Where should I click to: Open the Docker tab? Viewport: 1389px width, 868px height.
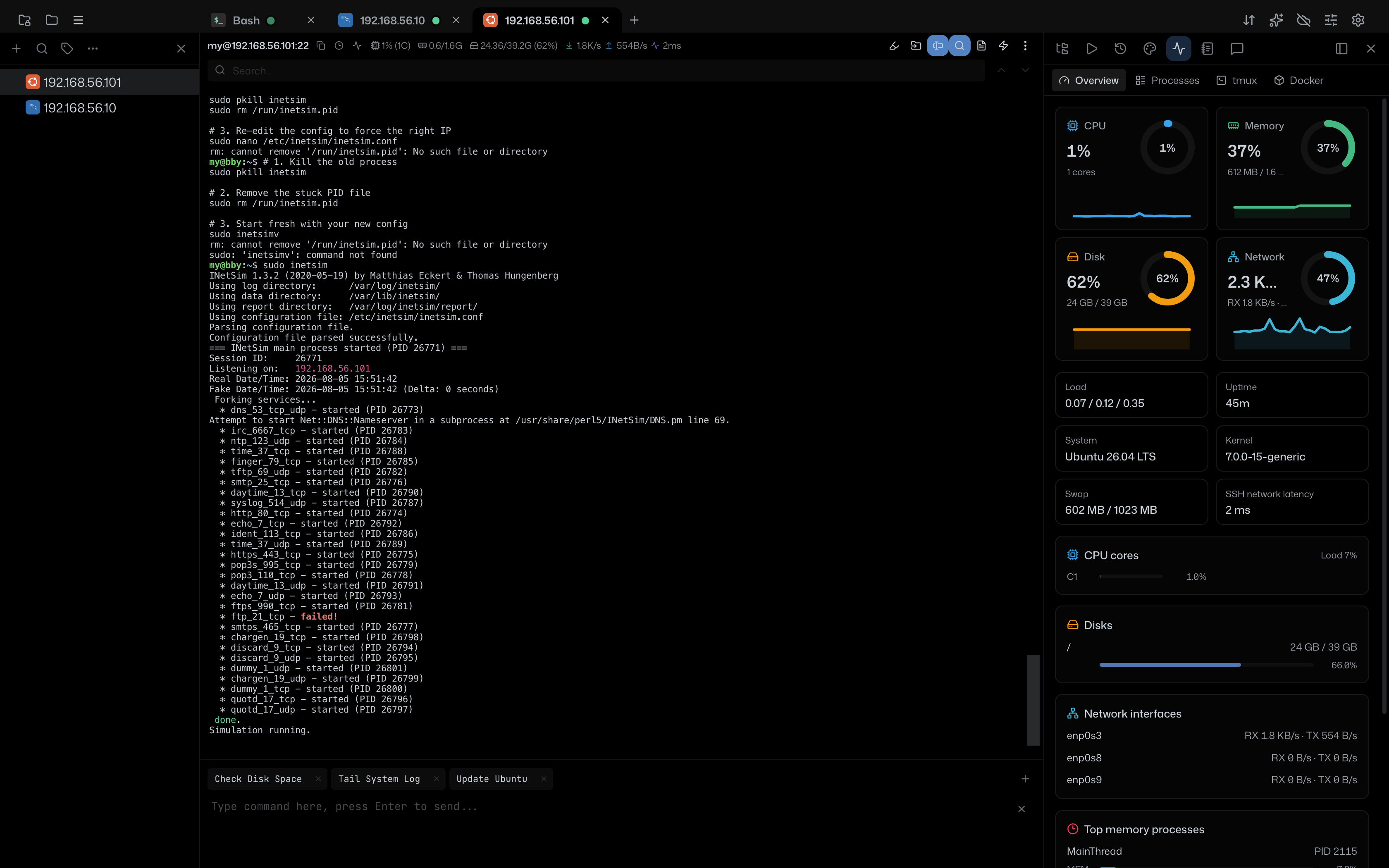tap(1299, 80)
